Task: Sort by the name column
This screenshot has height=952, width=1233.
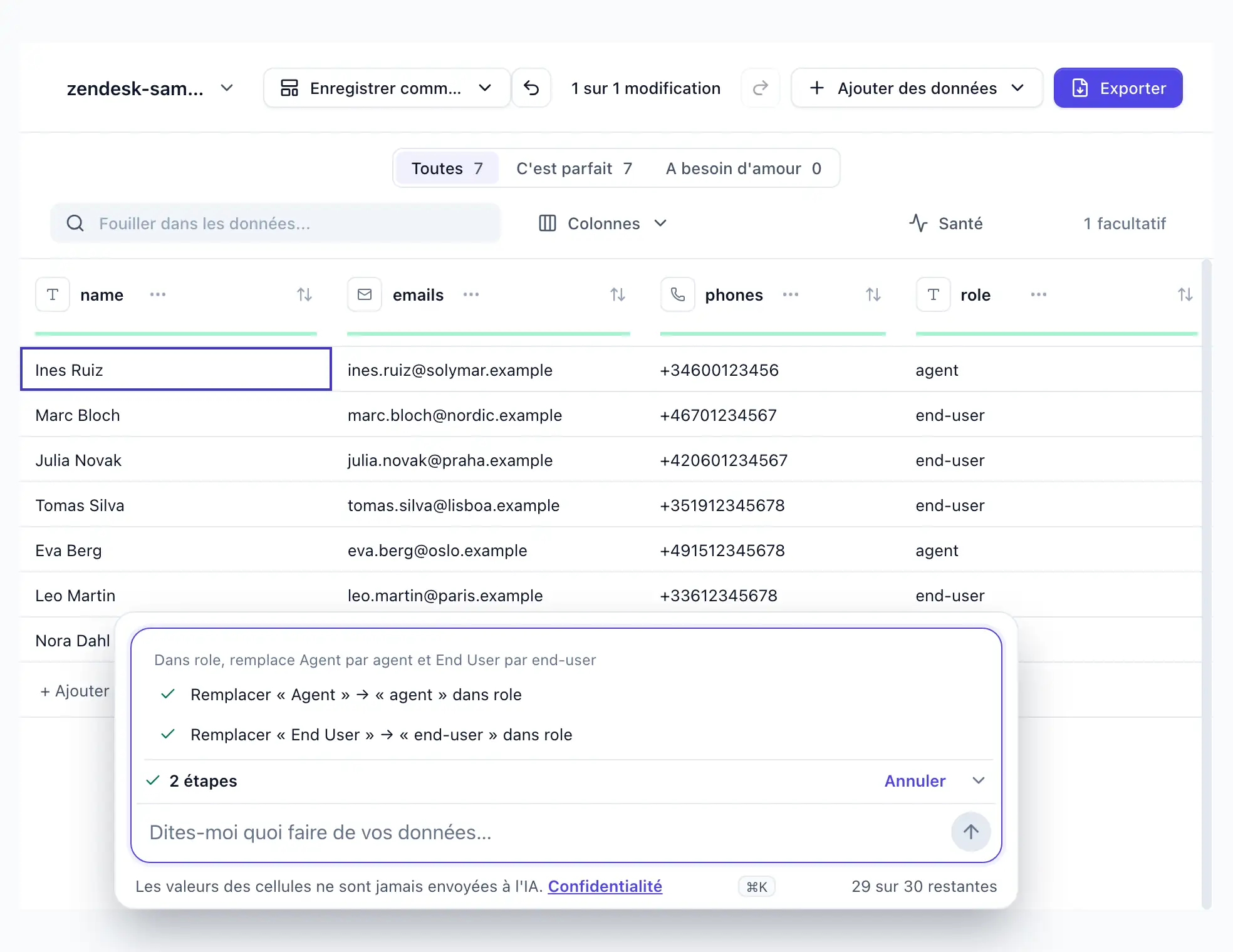Action: [304, 294]
